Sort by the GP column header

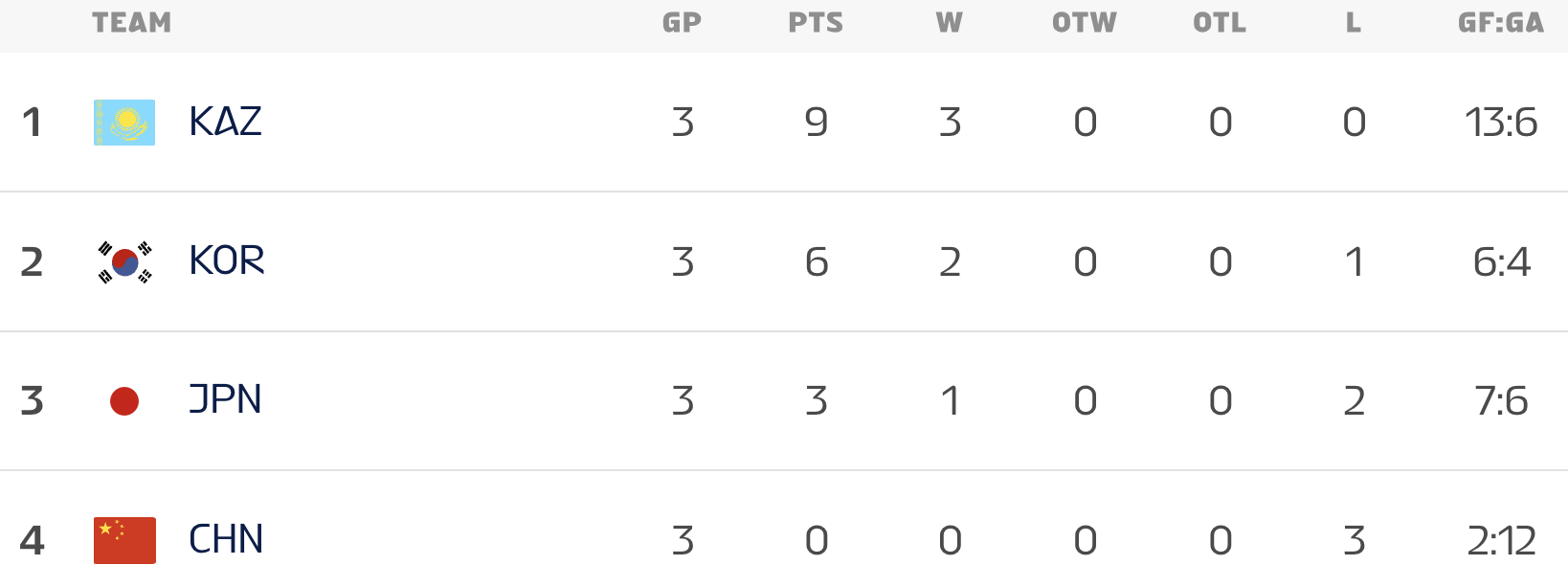click(682, 23)
